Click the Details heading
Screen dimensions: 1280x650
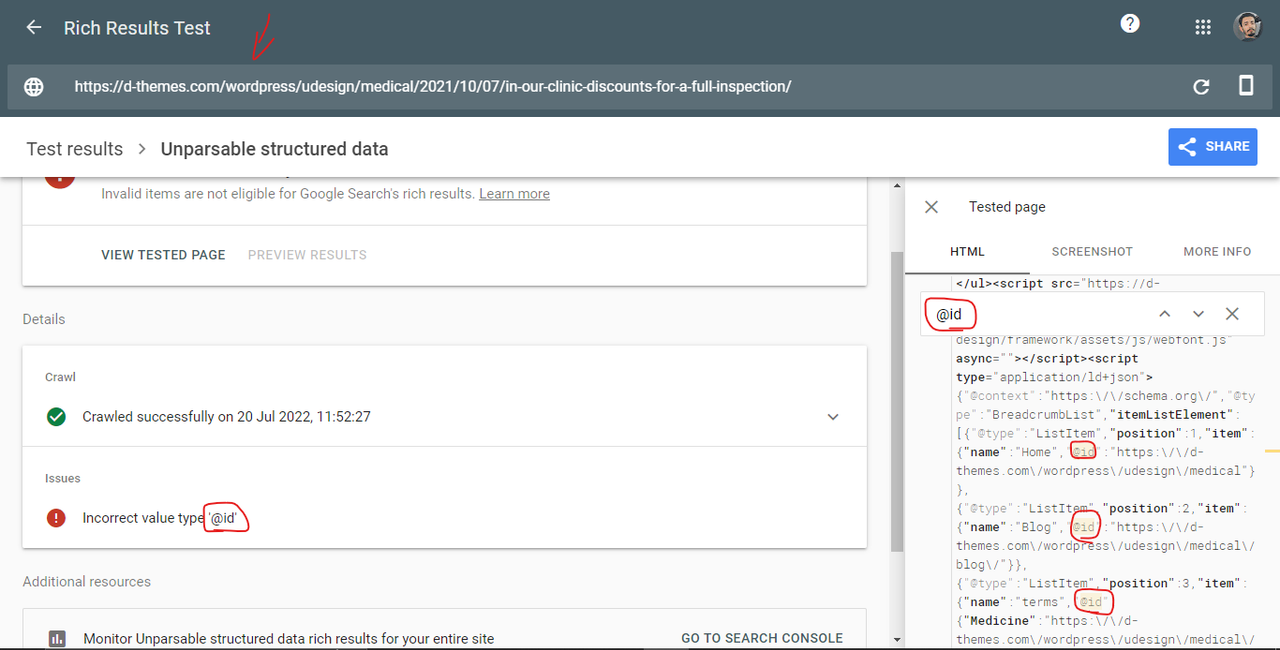pyautogui.click(x=44, y=319)
